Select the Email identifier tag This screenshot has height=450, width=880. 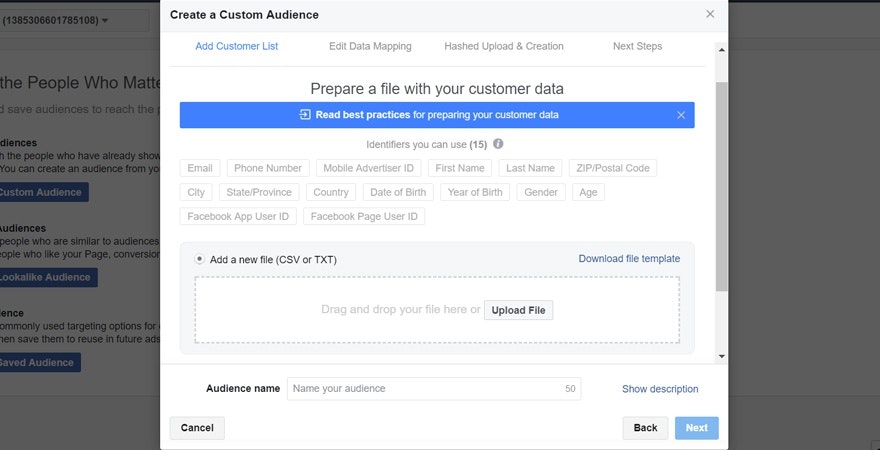(x=200, y=168)
